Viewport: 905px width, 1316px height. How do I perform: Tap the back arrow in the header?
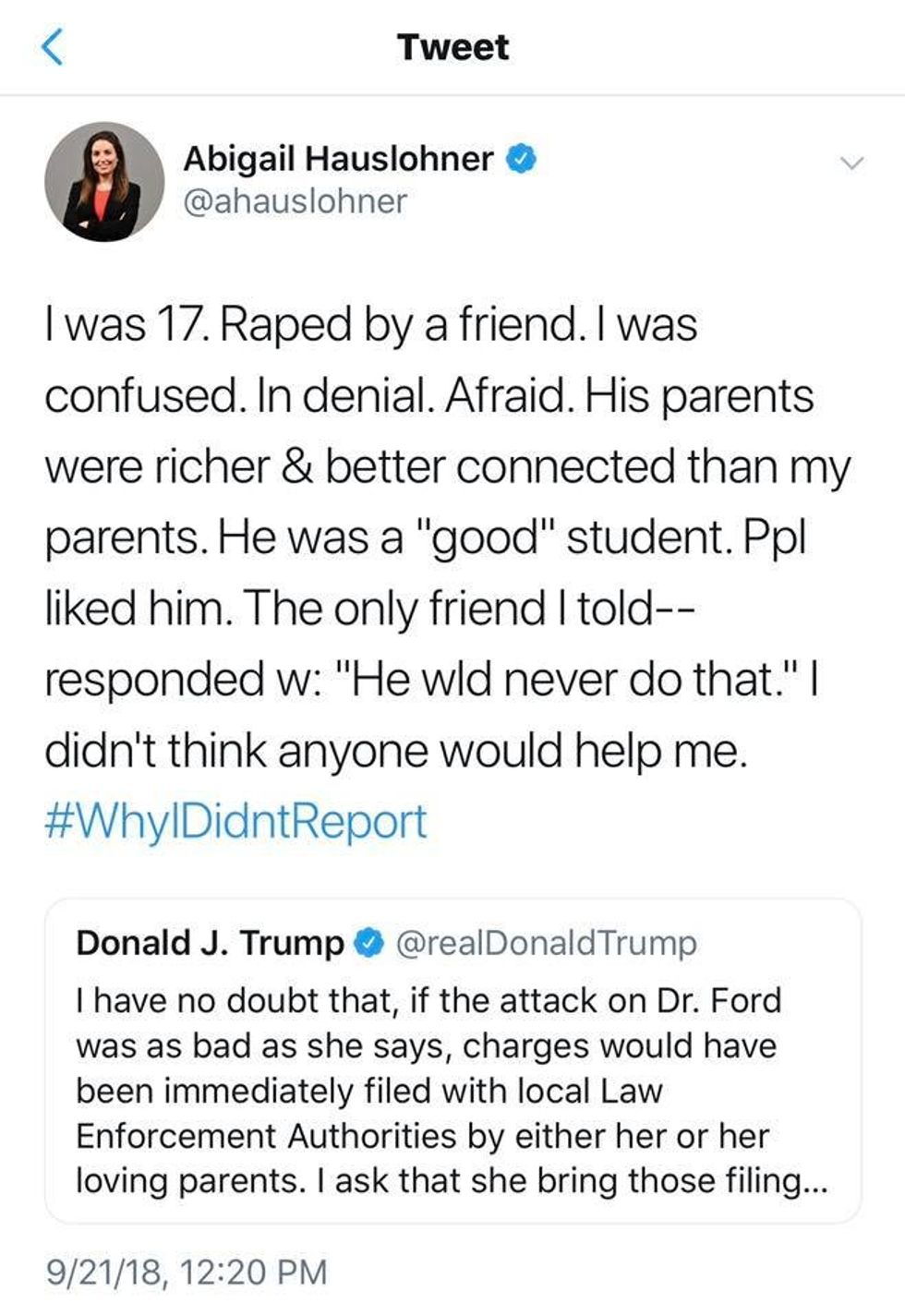pos(54,47)
